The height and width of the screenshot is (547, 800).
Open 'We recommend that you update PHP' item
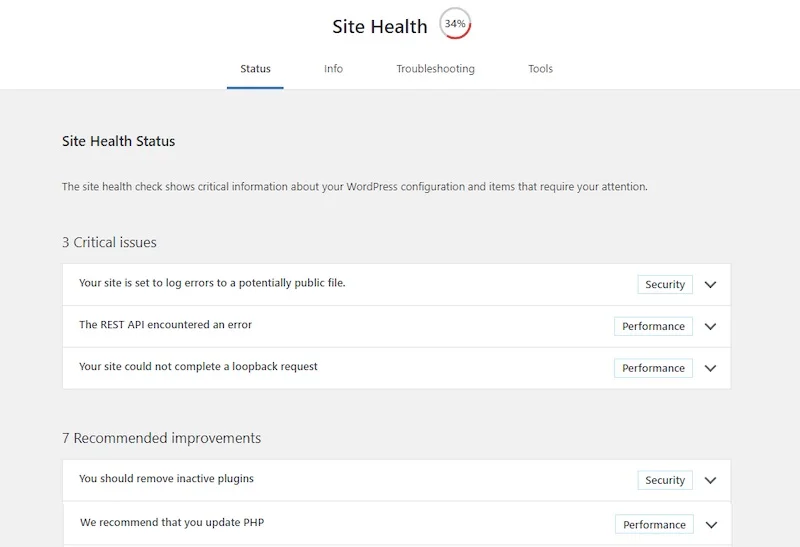397,524
